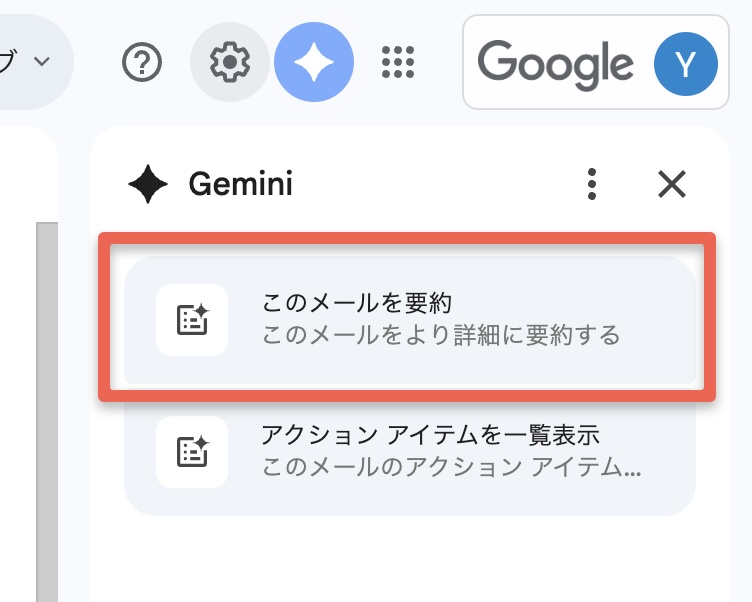Open Gemini panel three-dot more options menu
This screenshot has width=752, height=602.
point(592,184)
